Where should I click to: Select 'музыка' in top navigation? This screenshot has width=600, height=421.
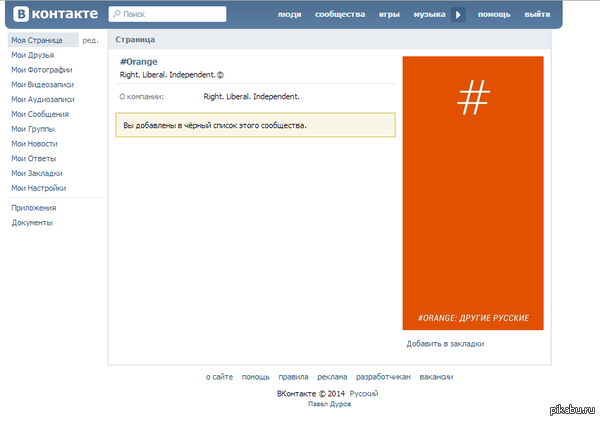click(429, 15)
